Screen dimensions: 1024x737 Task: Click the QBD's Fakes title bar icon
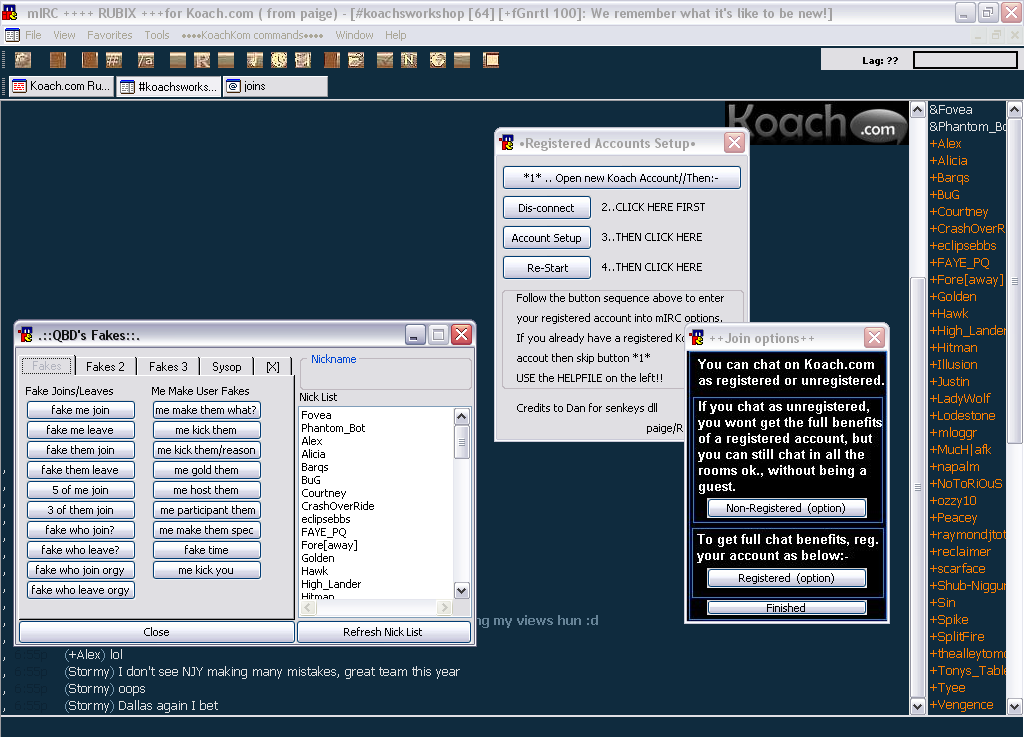tap(25, 335)
